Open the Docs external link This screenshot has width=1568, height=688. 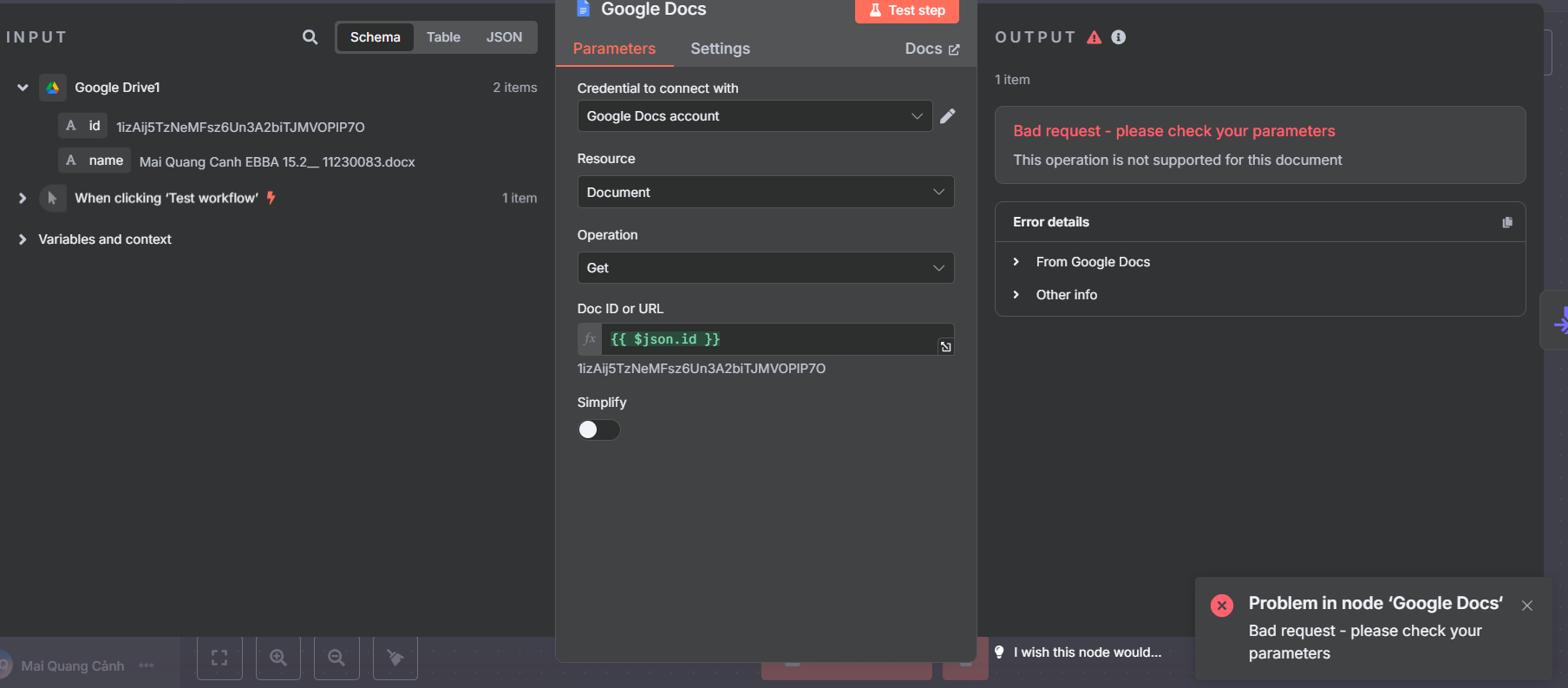tap(932, 49)
